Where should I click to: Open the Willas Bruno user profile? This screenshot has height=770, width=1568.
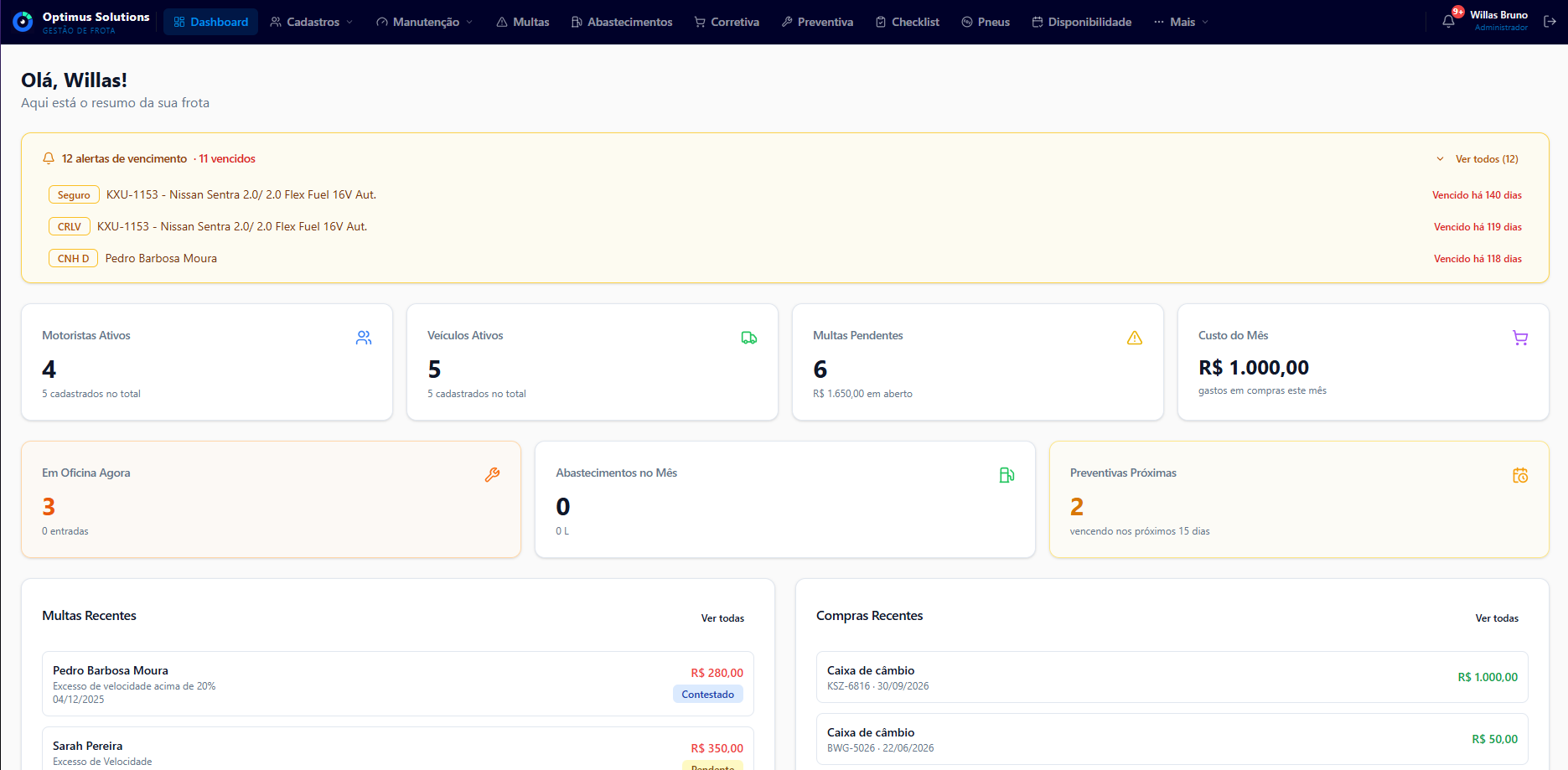pyautogui.click(x=1498, y=21)
